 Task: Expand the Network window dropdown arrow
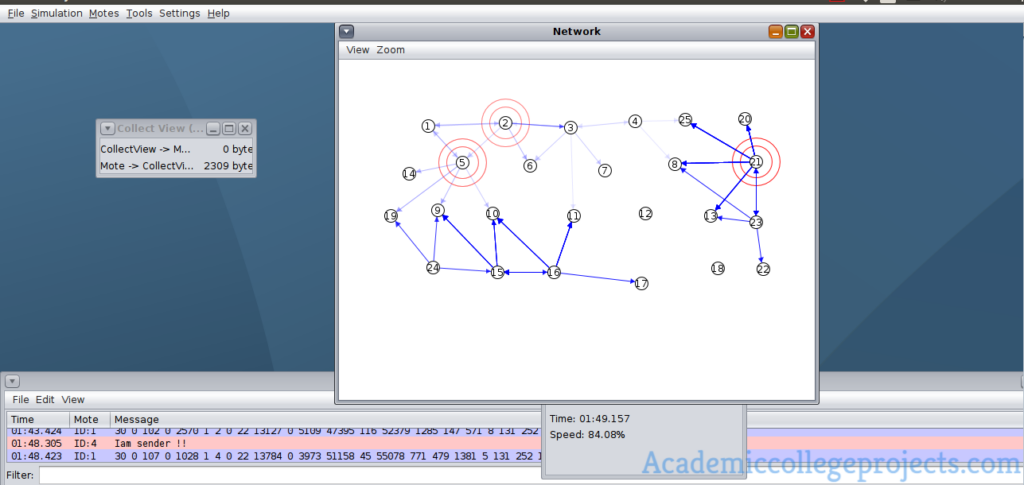point(346,31)
